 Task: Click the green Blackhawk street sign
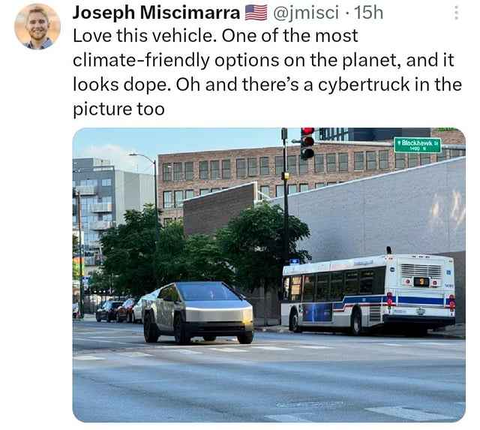tap(418, 145)
